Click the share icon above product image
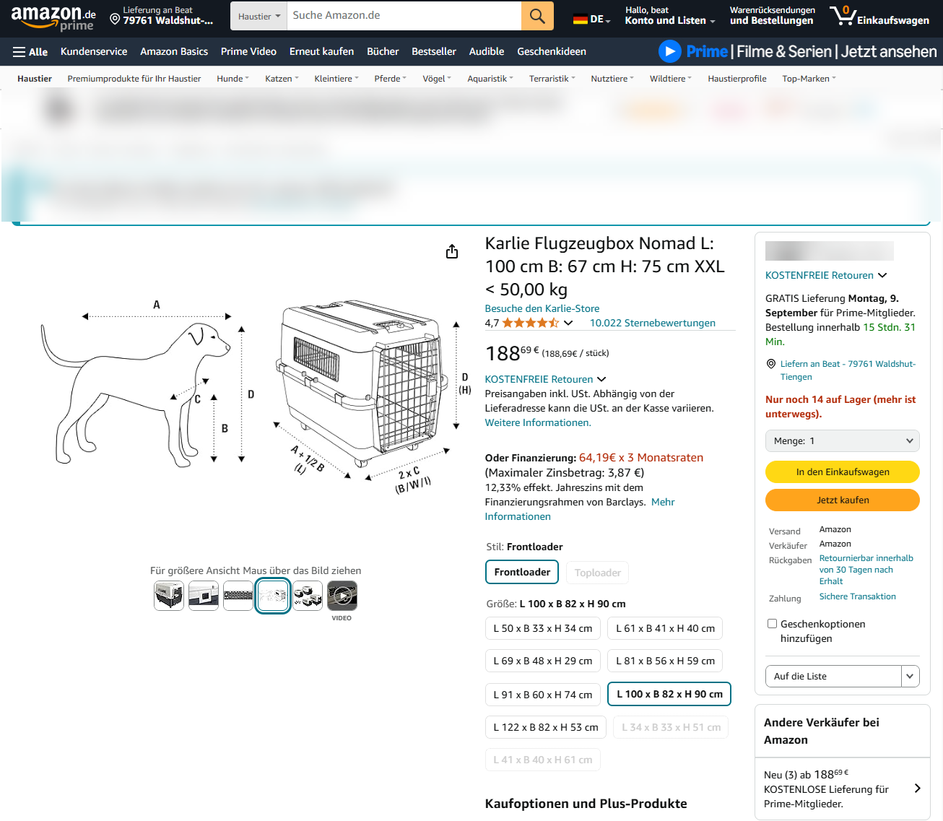The width and height of the screenshot is (943, 821). [x=452, y=251]
